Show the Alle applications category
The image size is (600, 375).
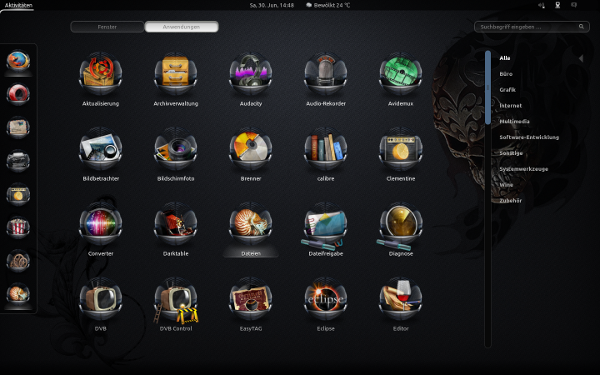505,58
